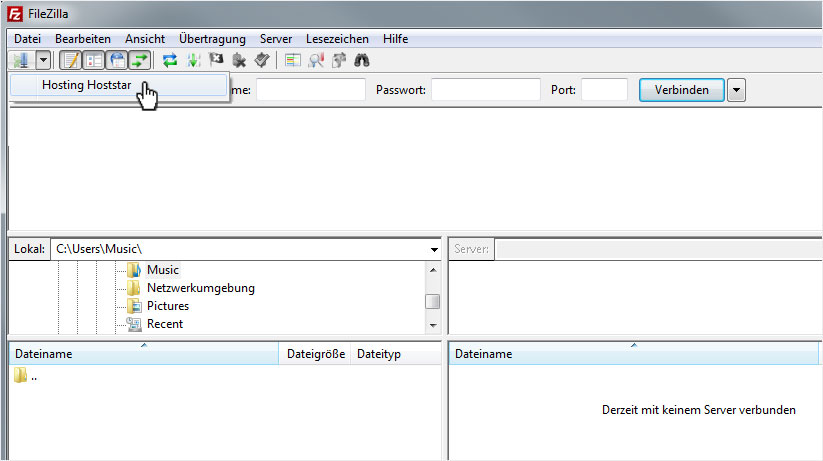Open the Übertragung menu

click(212, 39)
